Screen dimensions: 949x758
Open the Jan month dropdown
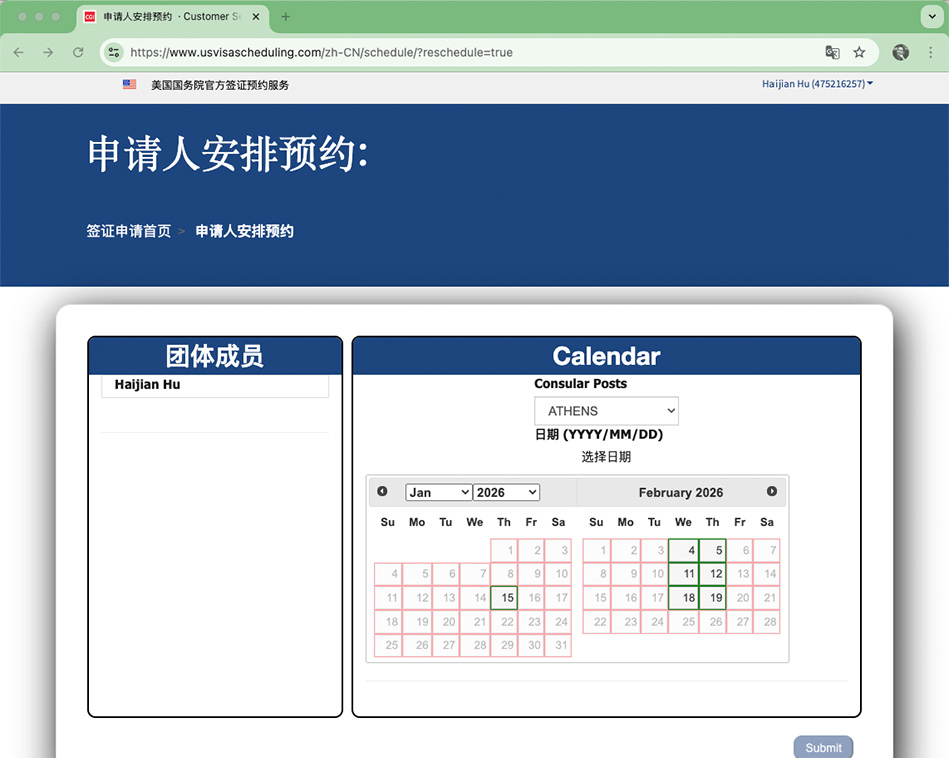pos(438,493)
